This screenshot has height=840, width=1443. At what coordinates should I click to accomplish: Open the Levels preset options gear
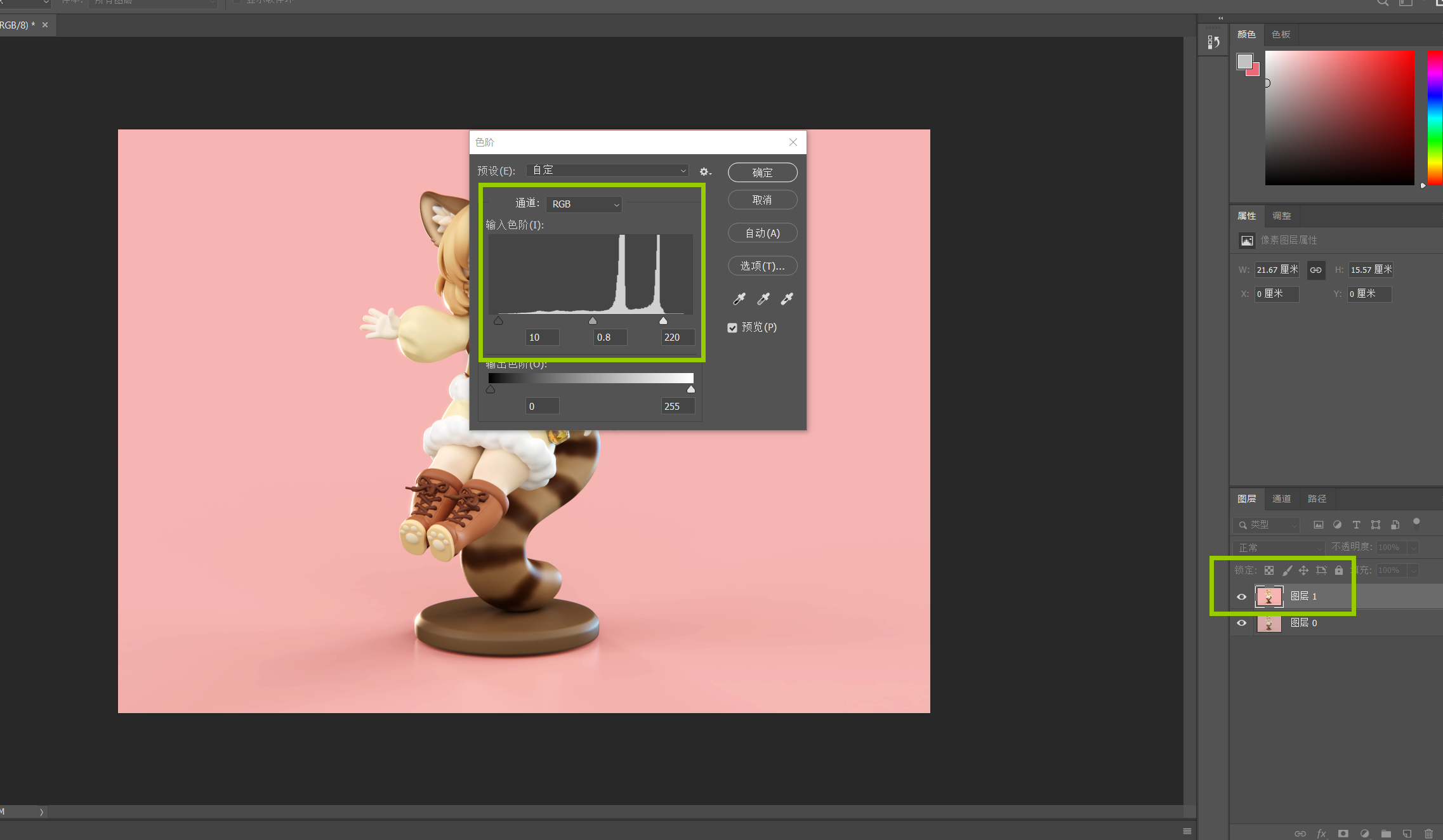point(704,172)
